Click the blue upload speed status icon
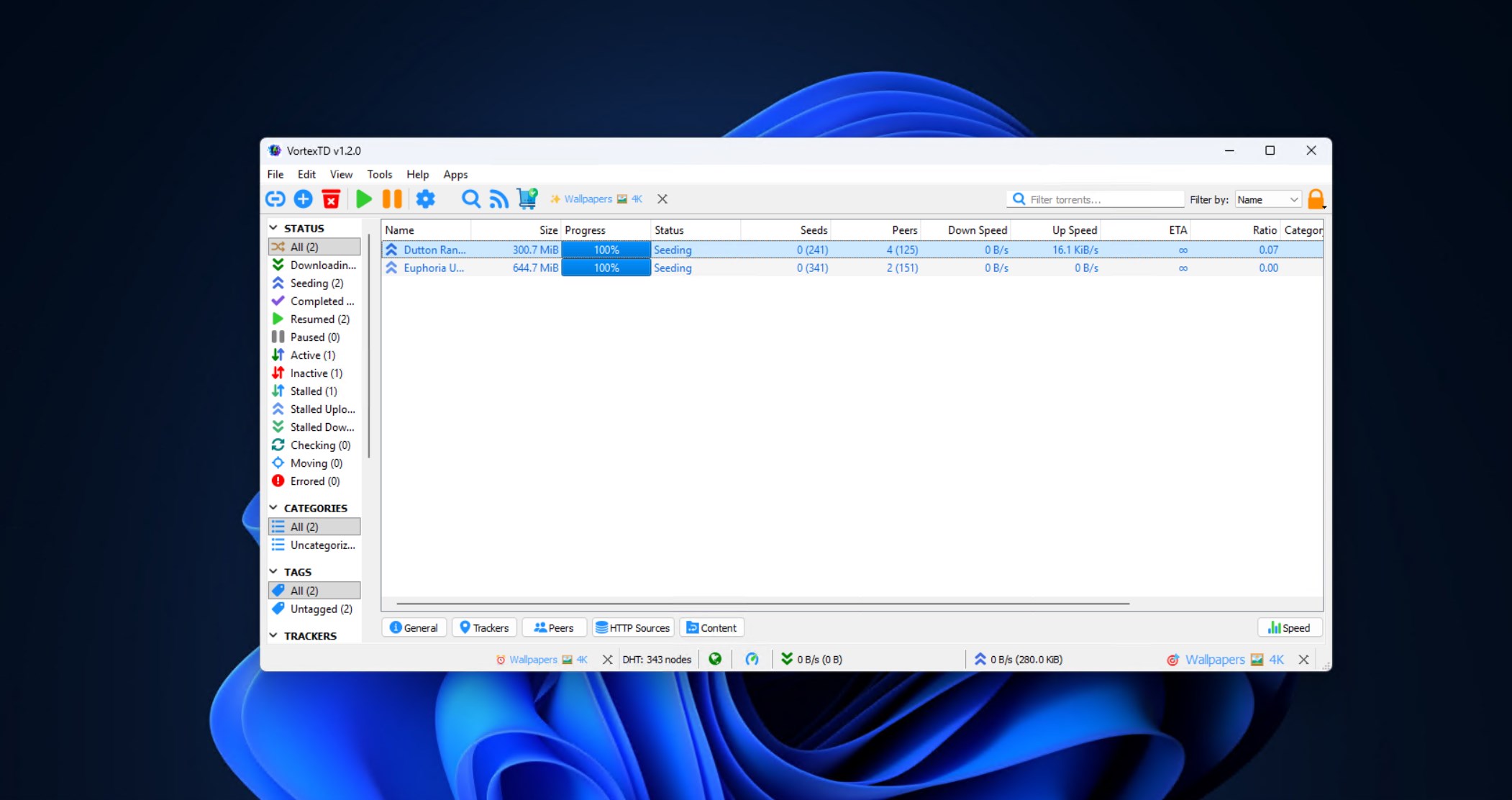 click(980, 659)
